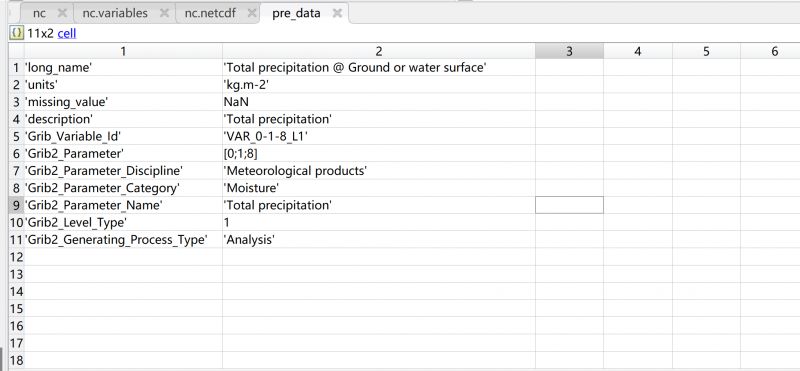Close the nc tab
800x371 pixels.
[x=62, y=13]
